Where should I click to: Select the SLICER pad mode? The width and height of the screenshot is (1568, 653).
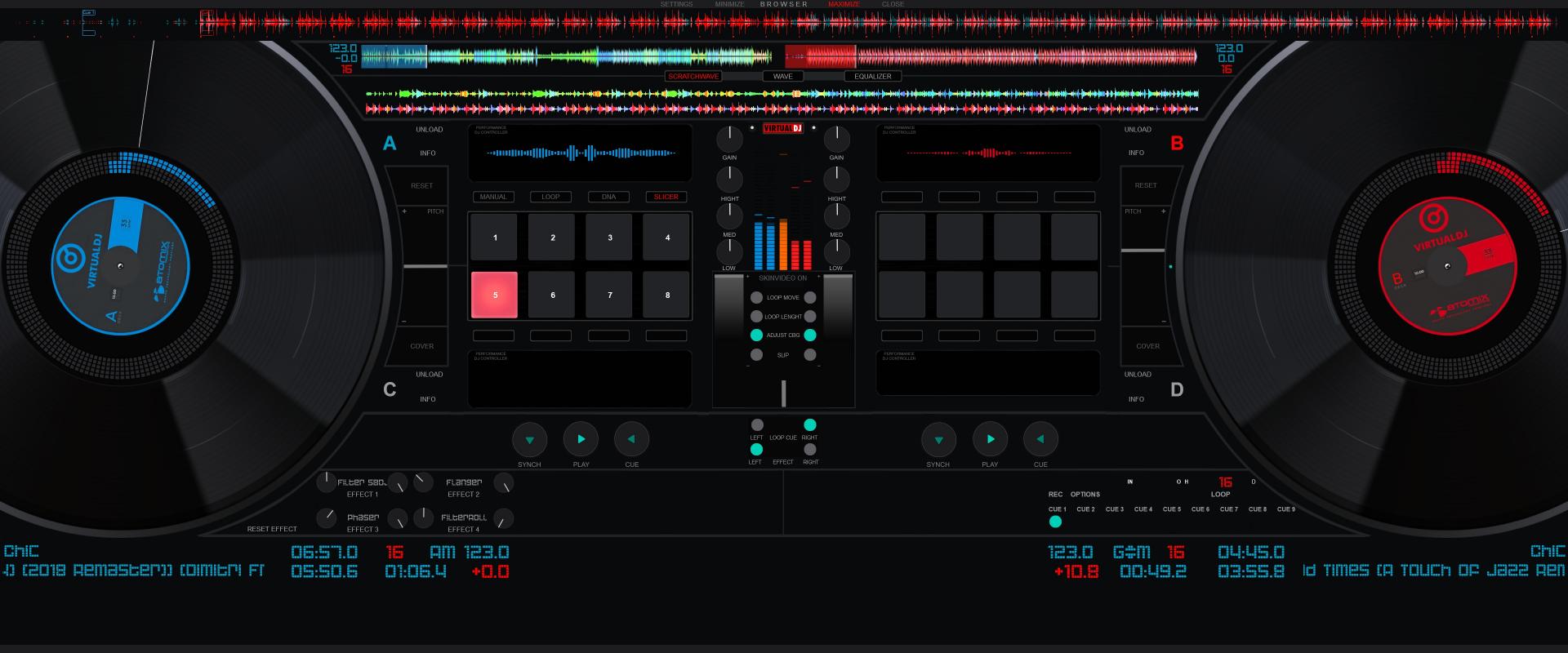tap(666, 197)
